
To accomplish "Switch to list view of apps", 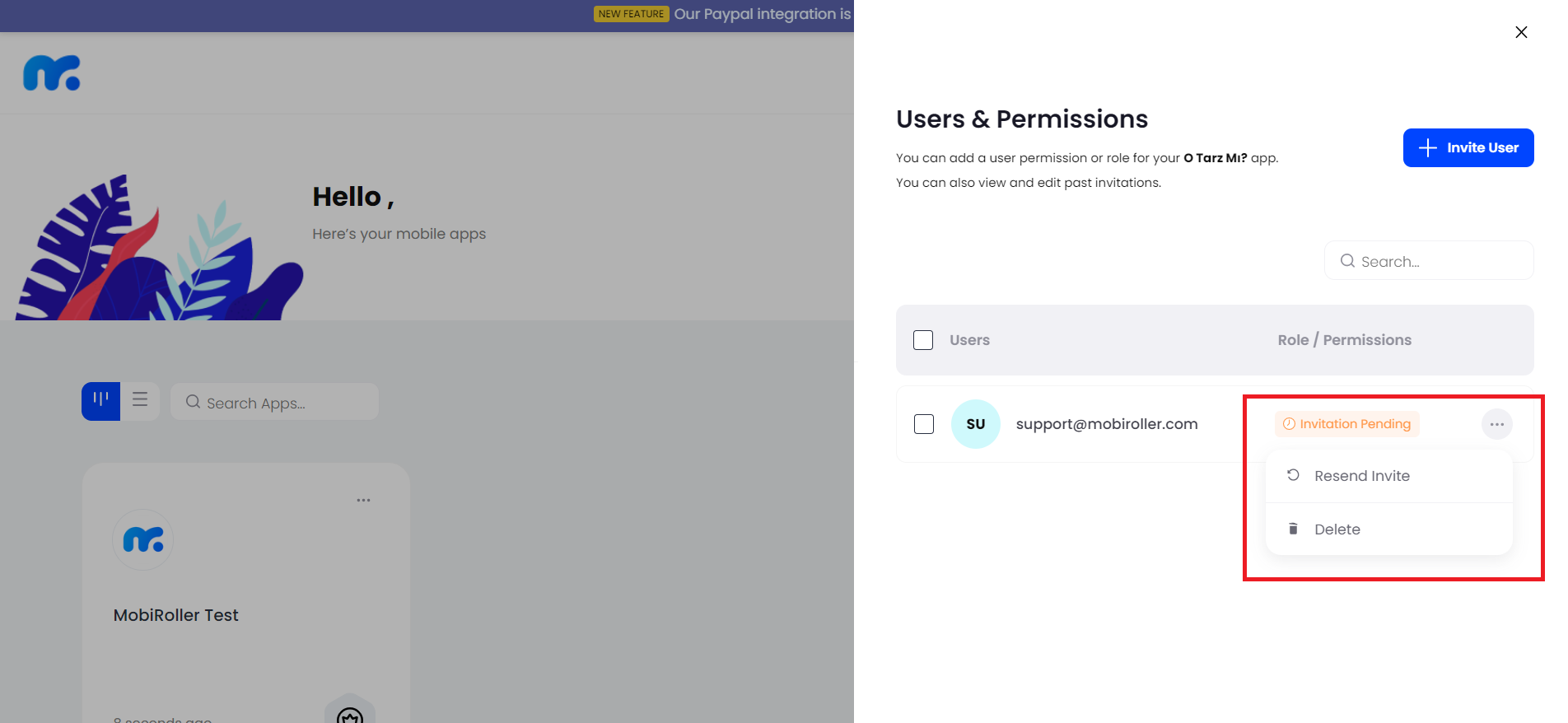I will 140,401.
